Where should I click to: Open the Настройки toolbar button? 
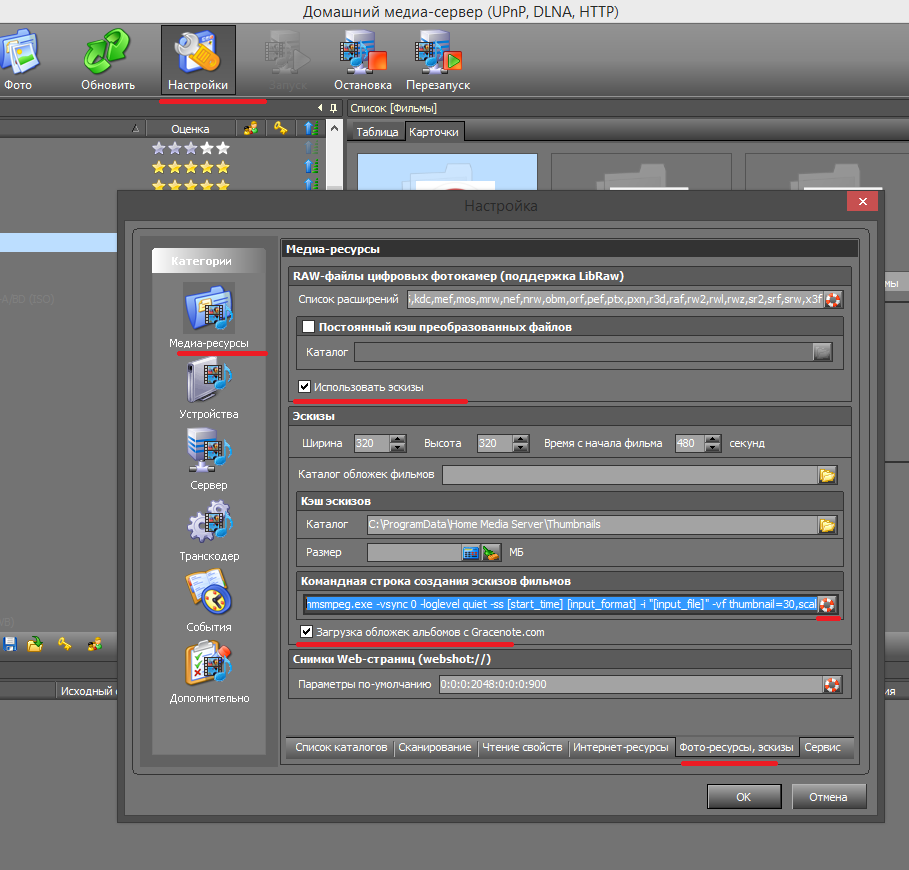(x=198, y=58)
